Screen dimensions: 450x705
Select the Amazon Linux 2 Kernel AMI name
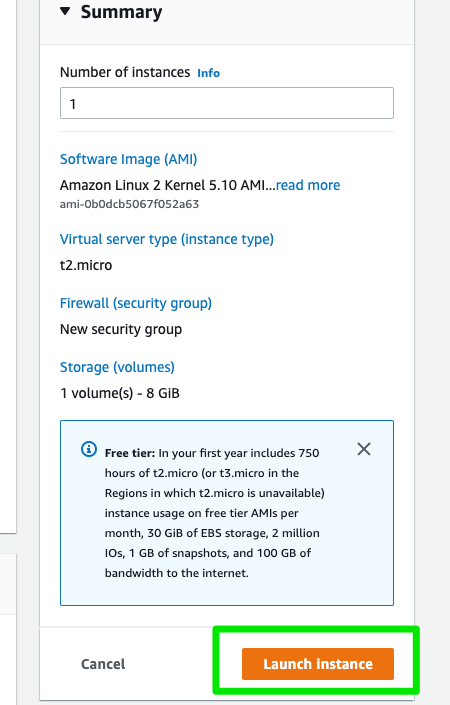(x=167, y=185)
